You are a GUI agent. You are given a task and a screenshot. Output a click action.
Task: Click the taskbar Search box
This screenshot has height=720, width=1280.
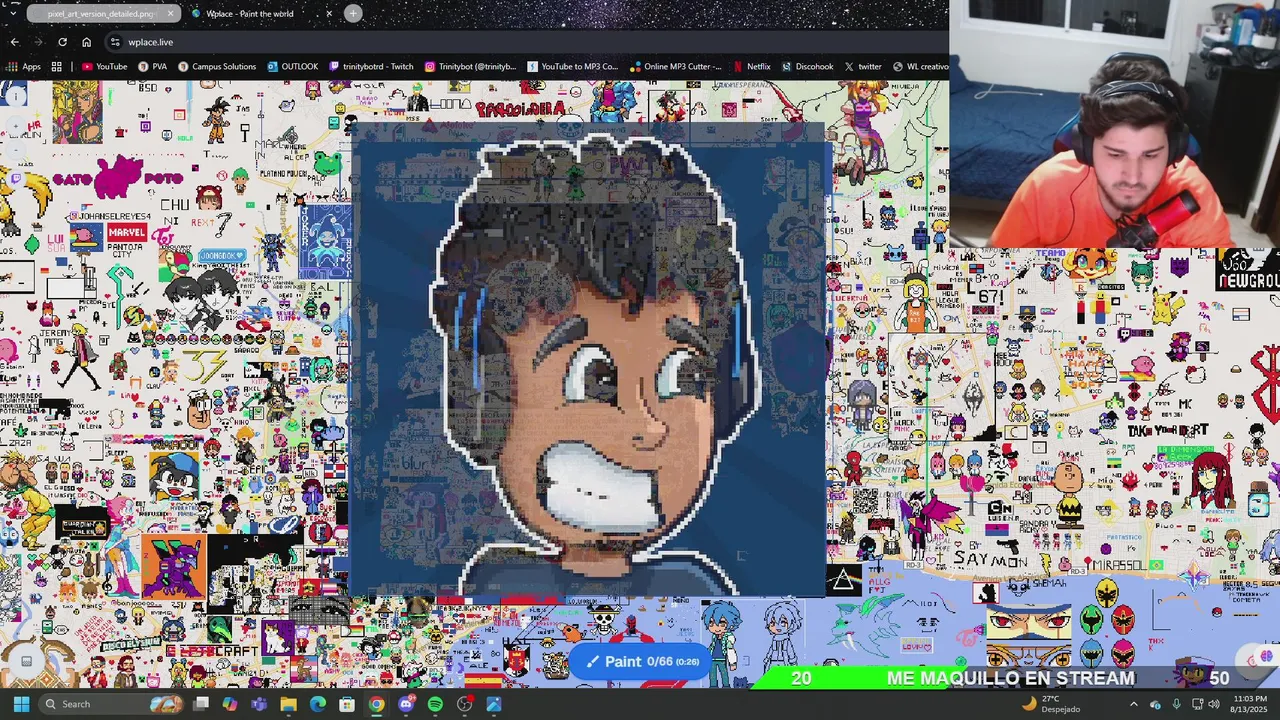(x=113, y=704)
